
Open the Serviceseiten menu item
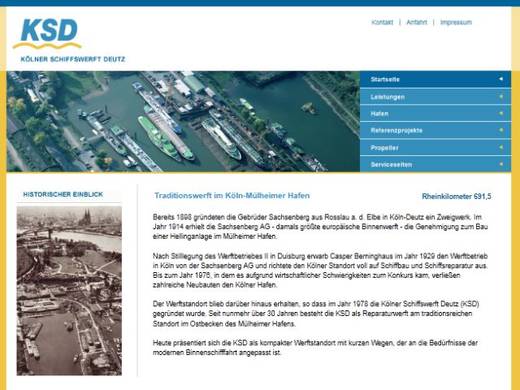[435, 164]
